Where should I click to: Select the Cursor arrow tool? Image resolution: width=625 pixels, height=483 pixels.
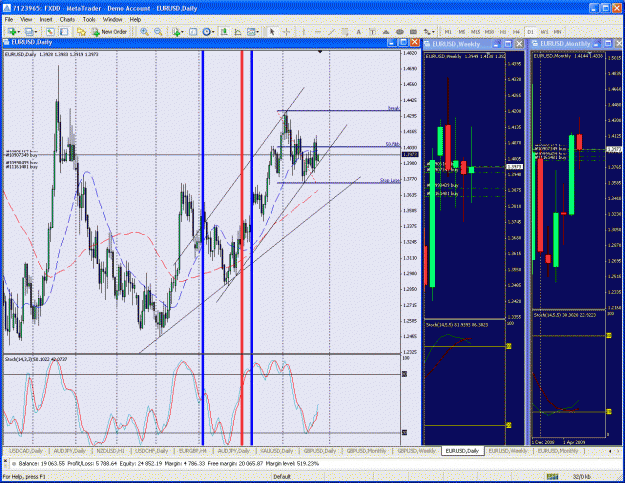coord(272,32)
